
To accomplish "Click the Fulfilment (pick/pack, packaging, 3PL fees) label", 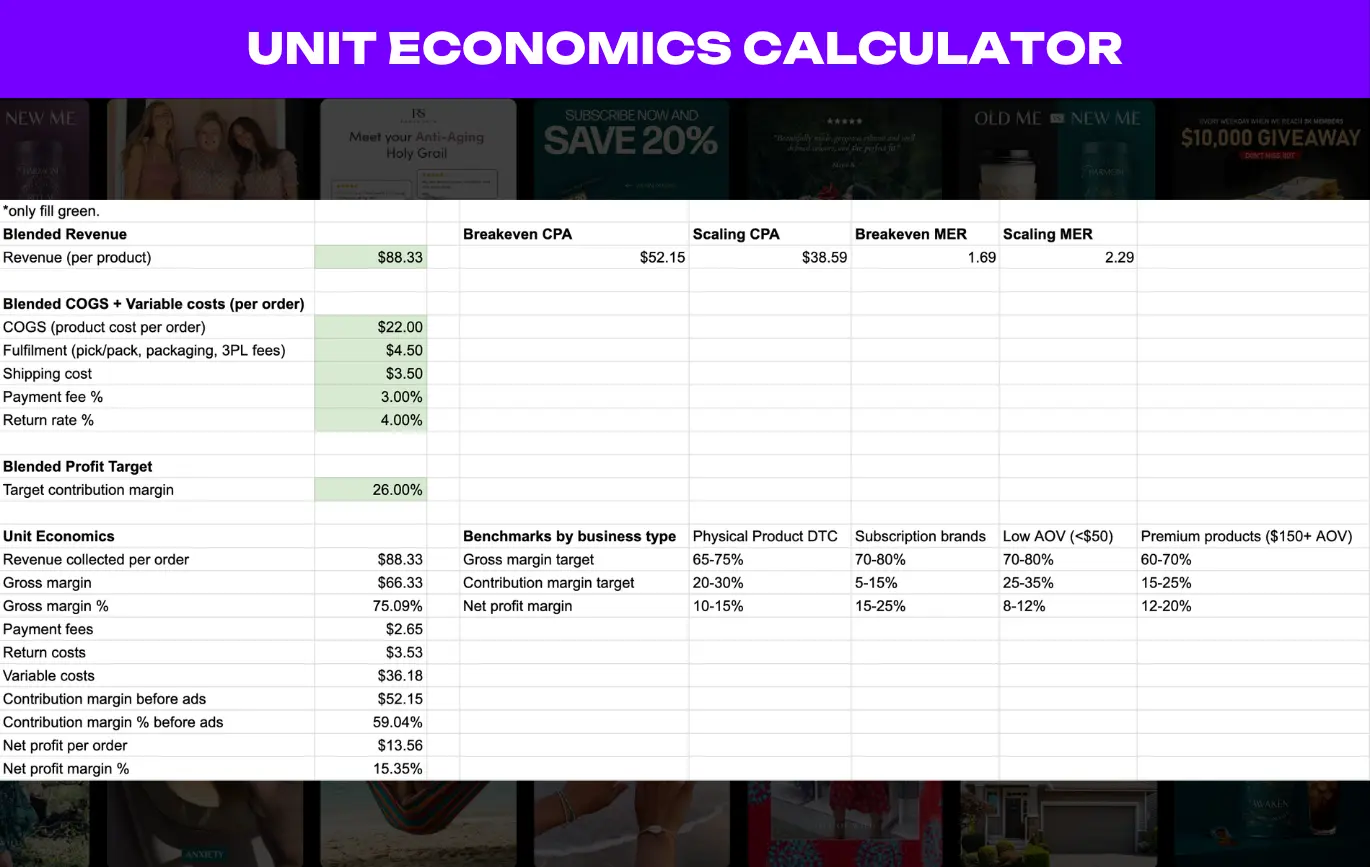I will [144, 350].
